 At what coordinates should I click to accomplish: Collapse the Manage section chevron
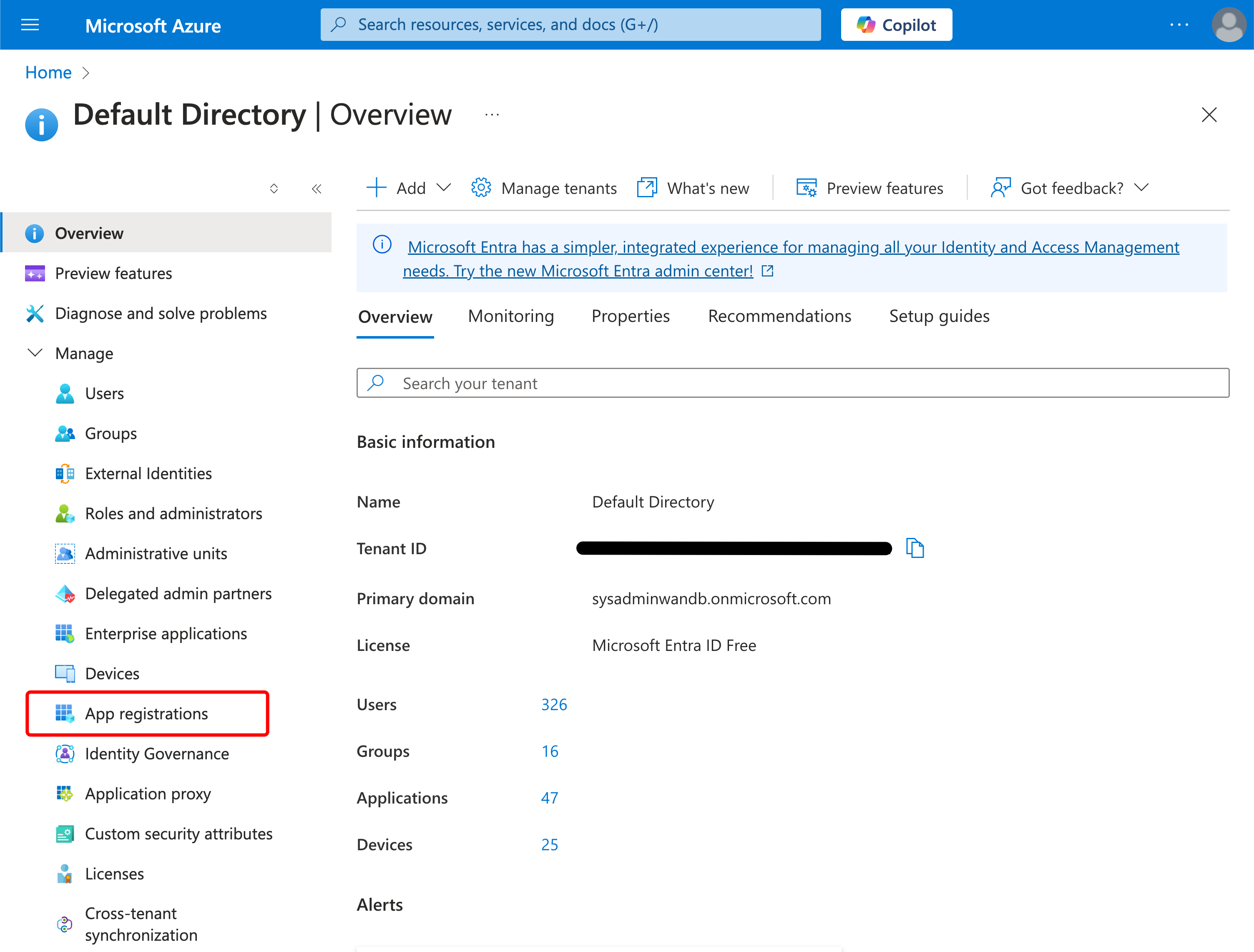tap(35, 353)
